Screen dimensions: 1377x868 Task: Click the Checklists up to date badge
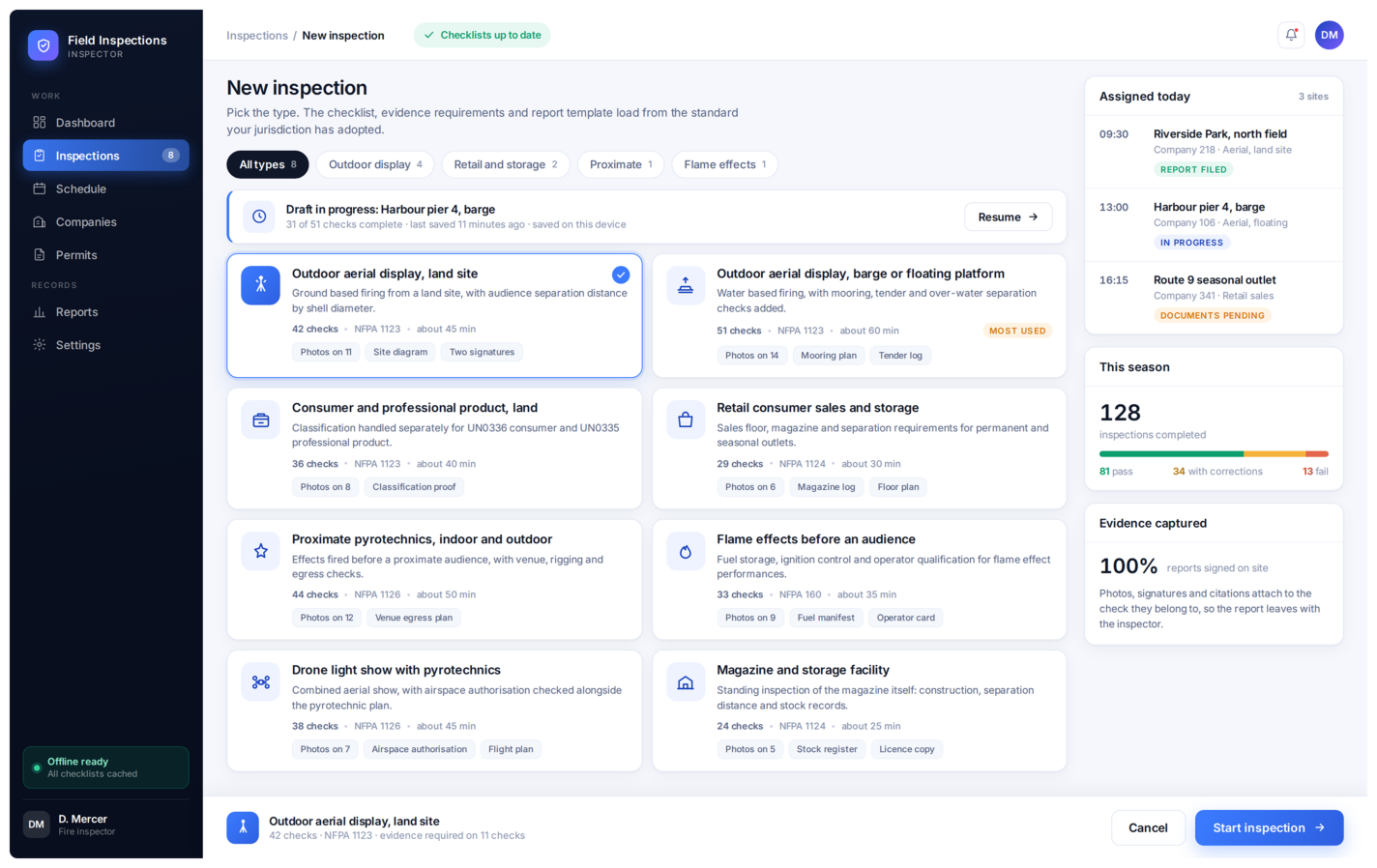(483, 35)
